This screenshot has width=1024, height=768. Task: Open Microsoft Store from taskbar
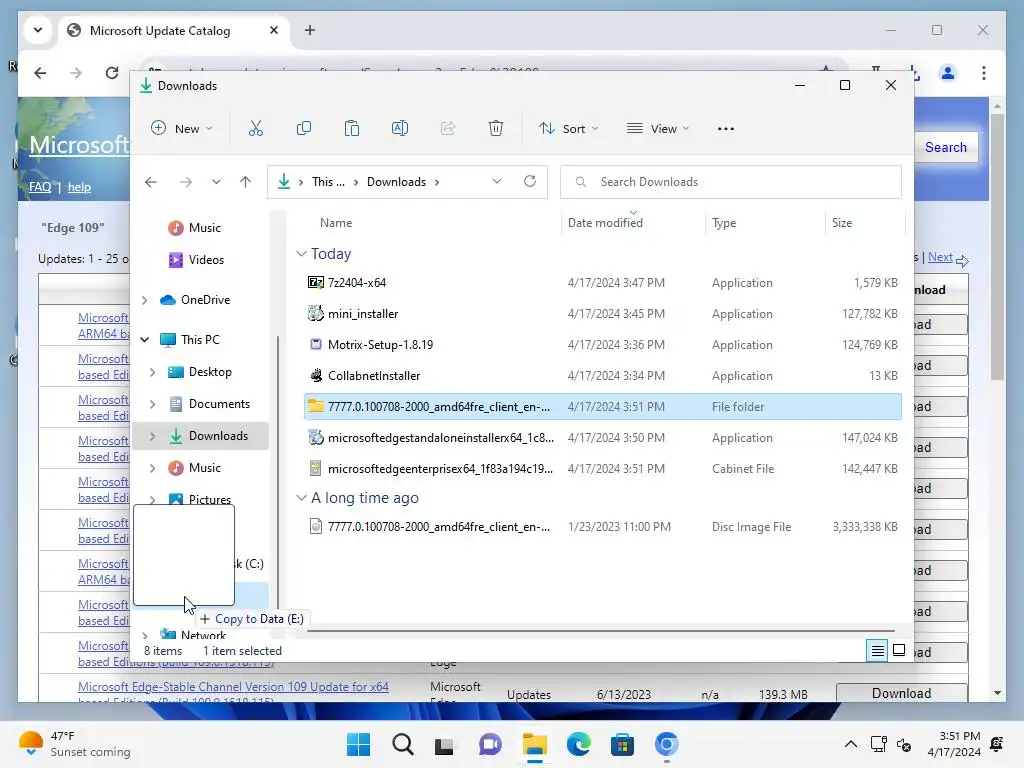[x=622, y=744]
